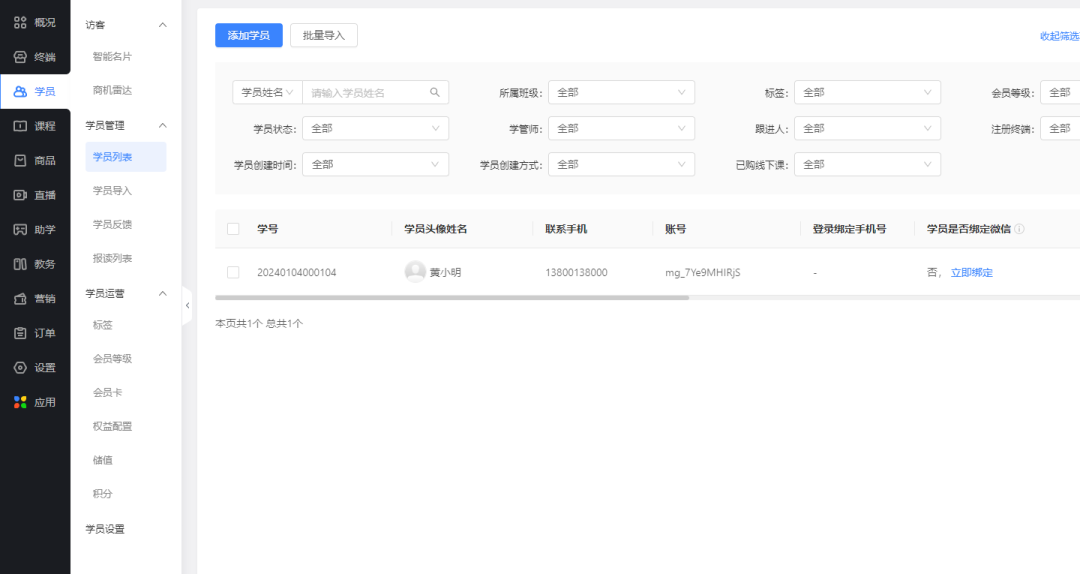Select the 学员 students icon in sidebar

click(x=20, y=92)
